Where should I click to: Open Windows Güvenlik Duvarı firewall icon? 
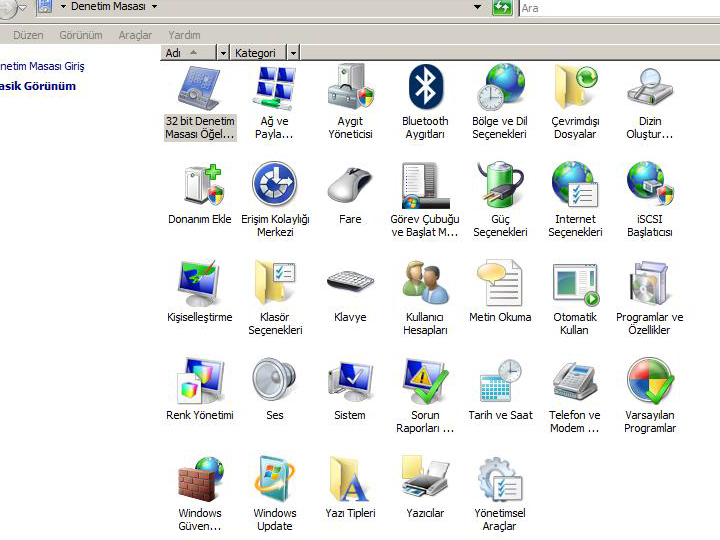click(200, 480)
